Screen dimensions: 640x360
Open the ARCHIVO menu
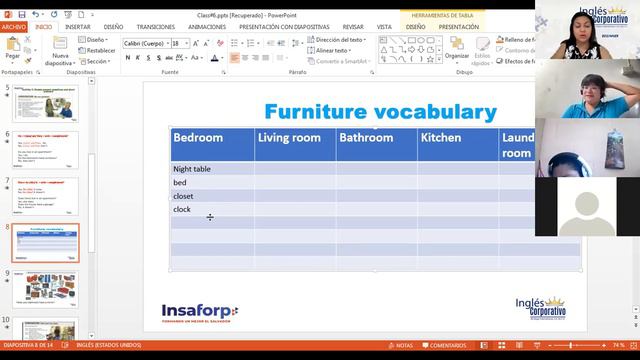(x=14, y=27)
